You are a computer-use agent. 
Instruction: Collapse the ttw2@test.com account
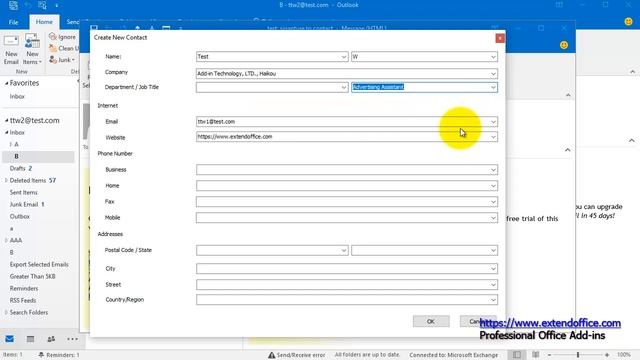6,121
